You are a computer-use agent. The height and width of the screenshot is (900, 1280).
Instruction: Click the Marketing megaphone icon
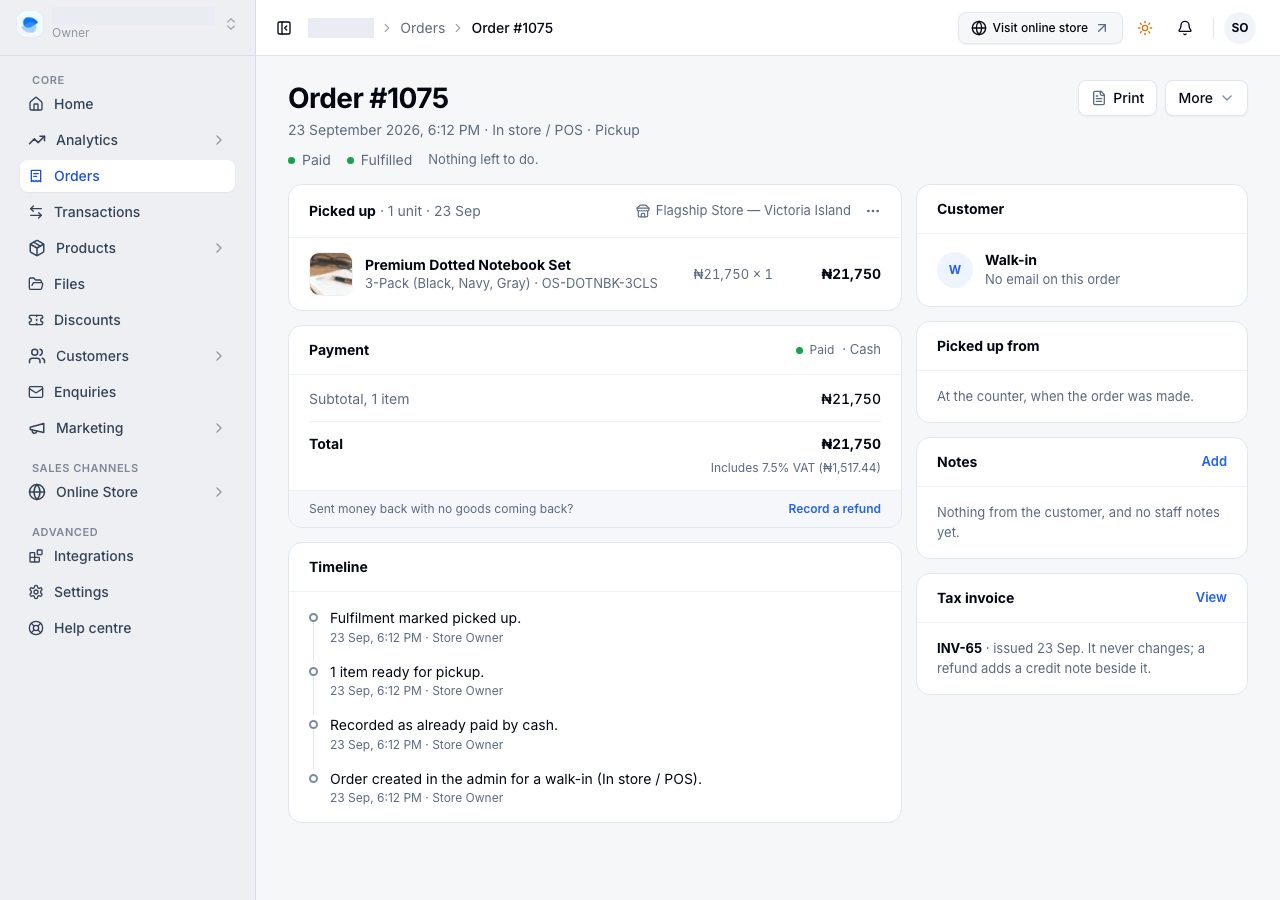click(37, 428)
